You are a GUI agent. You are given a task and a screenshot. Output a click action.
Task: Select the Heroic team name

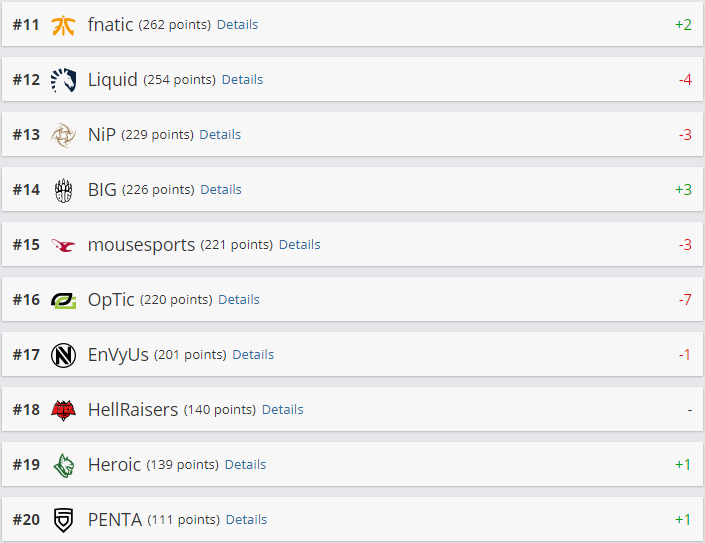pos(114,464)
